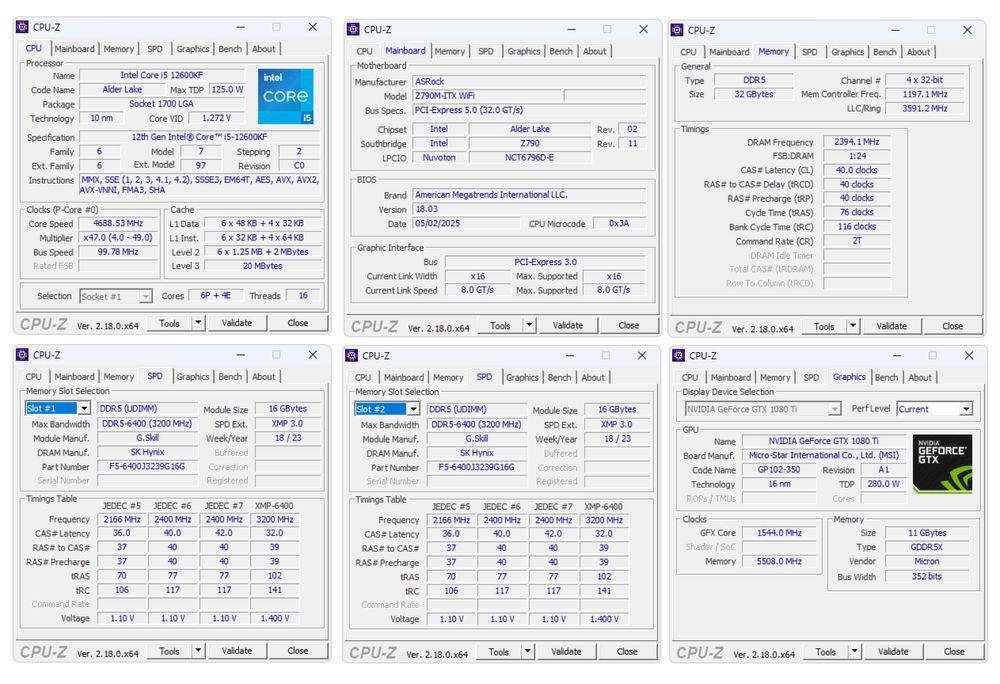1000x684 pixels.
Task: Open the Slot #2 memory slot dropdown
Action: coord(413,409)
